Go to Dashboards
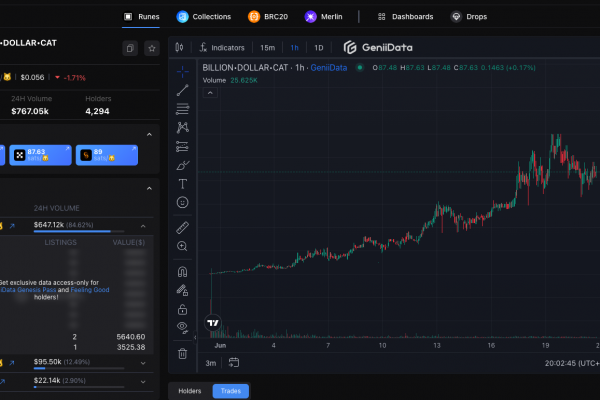The height and width of the screenshot is (400, 600). [405, 16]
